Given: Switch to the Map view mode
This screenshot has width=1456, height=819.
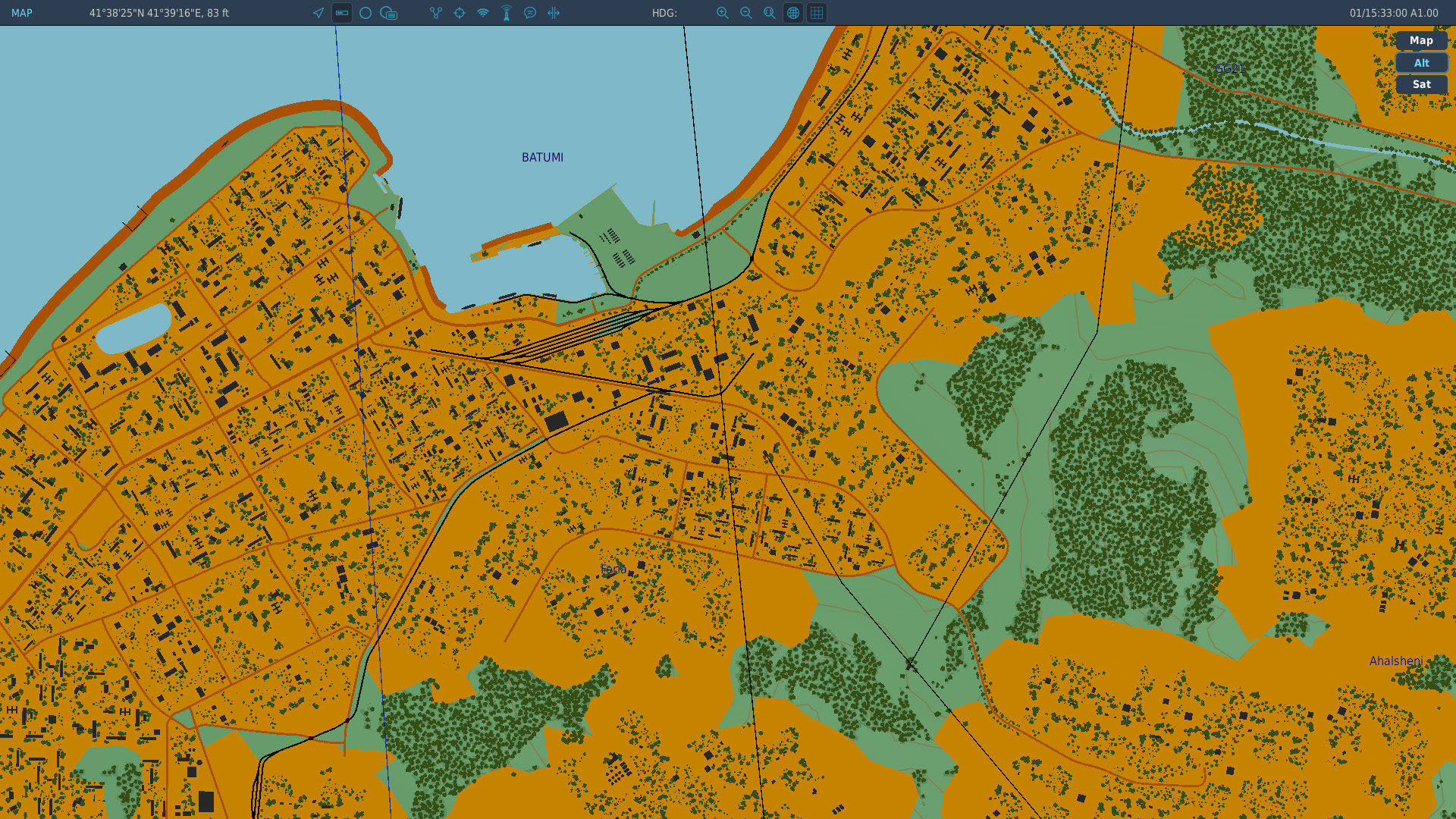Looking at the screenshot, I should pyautogui.click(x=1421, y=41).
